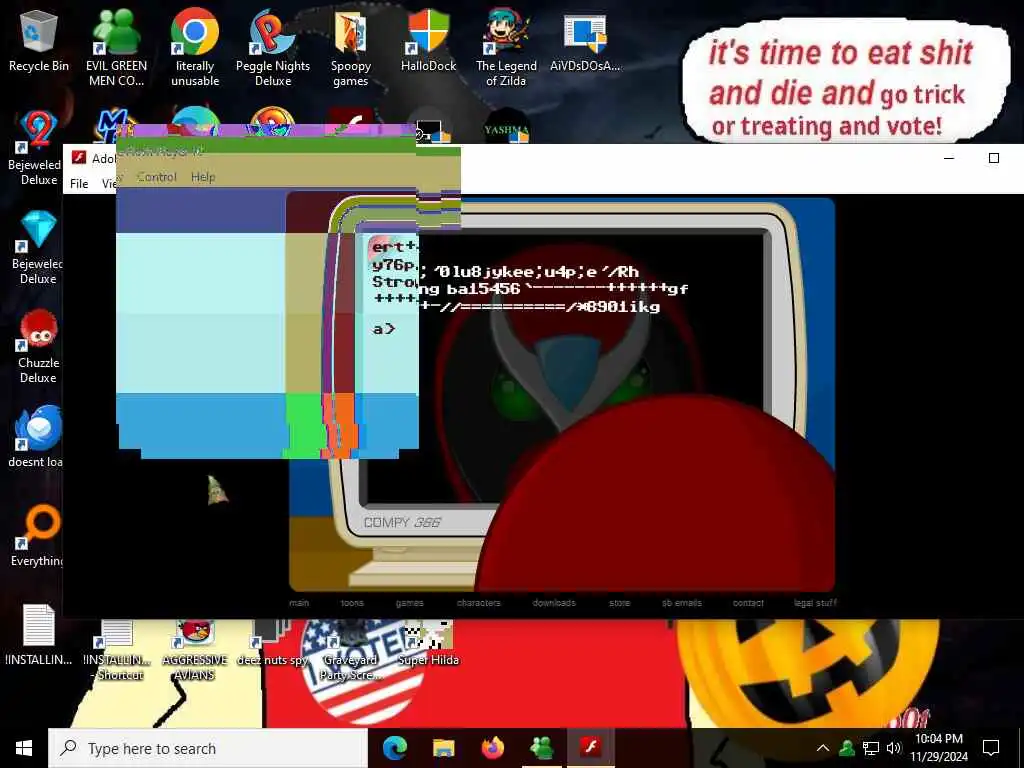1024x768 pixels.
Task: Launch AGGRESSIVE AVIANS shortcut
Action: pos(195,650)
